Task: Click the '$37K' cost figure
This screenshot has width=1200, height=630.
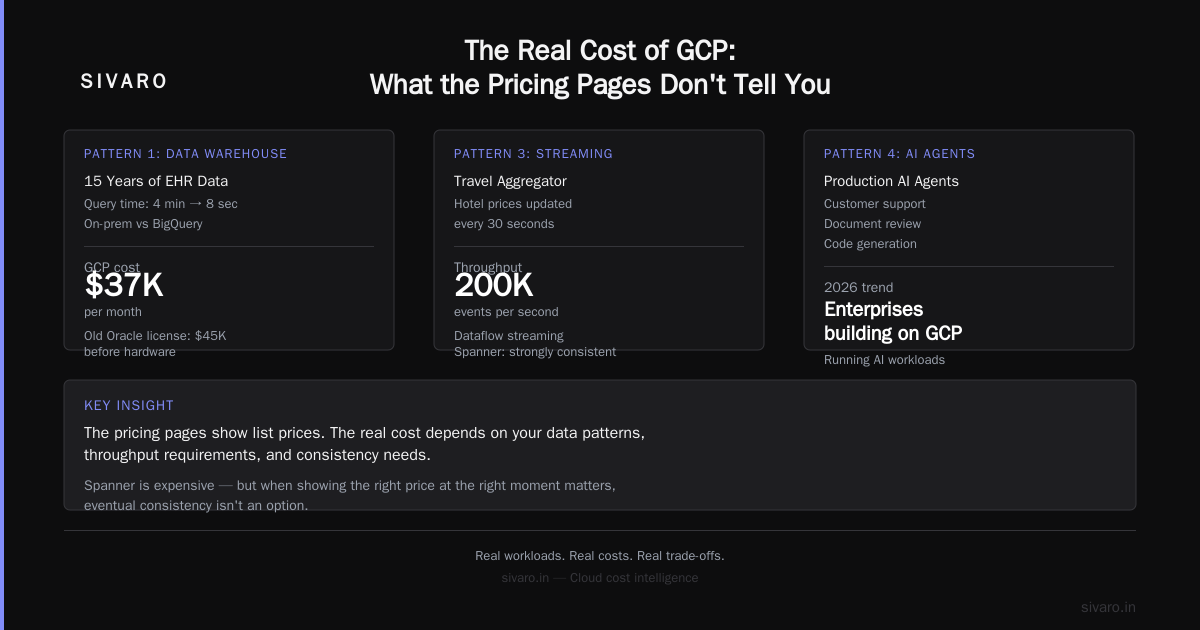Action: [124, 286]
